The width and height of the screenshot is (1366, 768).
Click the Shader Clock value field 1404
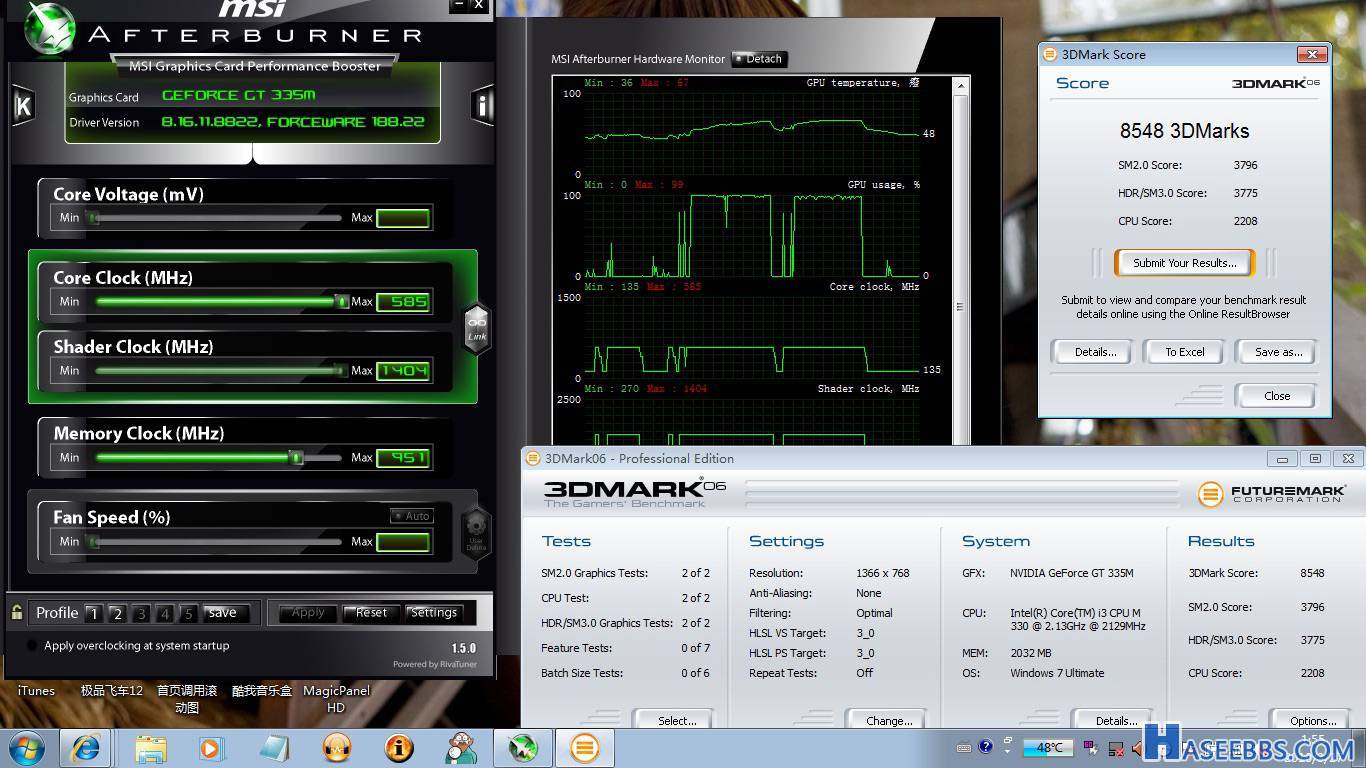[x=403, y=370]
